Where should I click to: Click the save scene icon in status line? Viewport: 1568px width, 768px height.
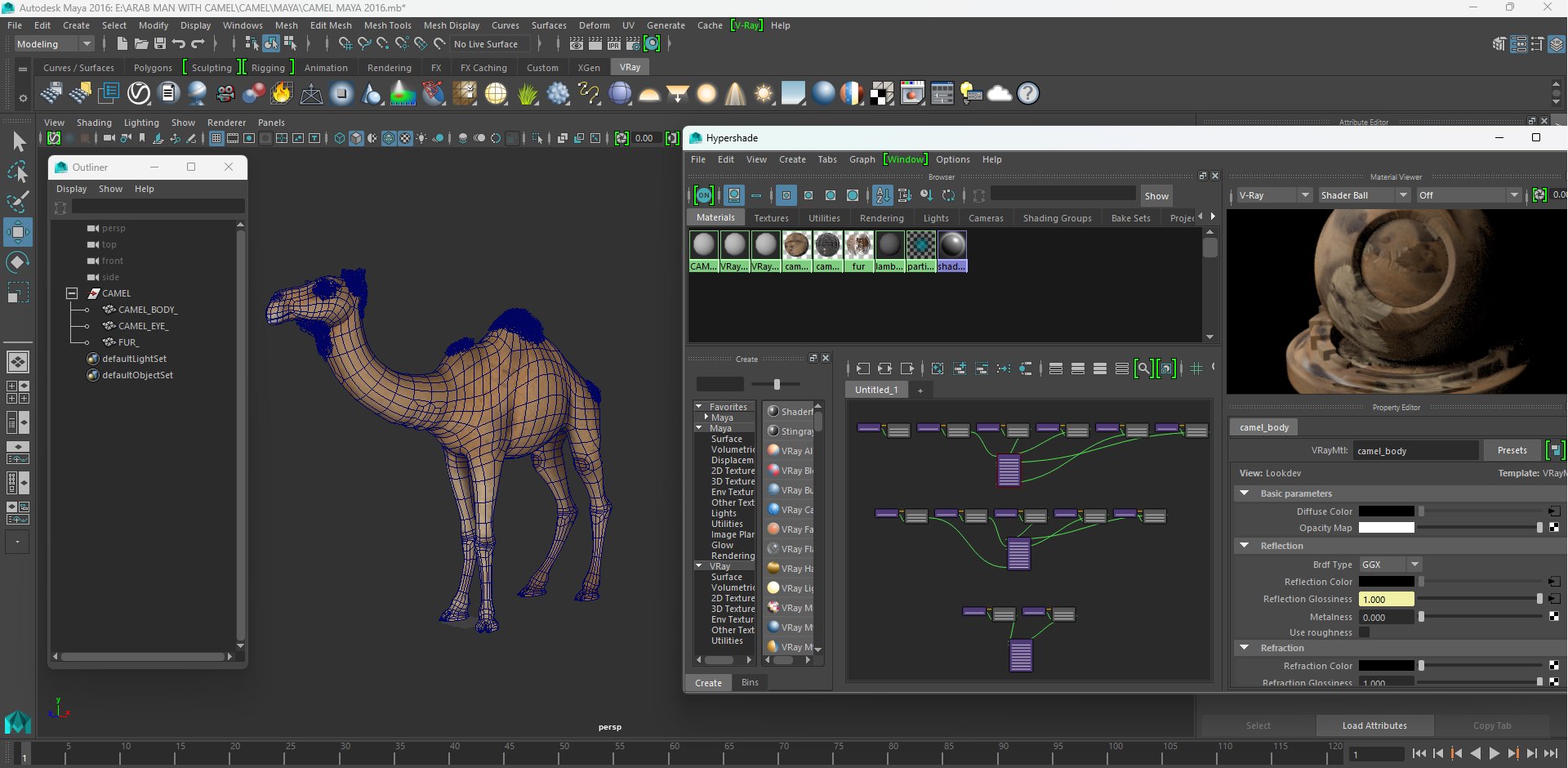[160, 44]
